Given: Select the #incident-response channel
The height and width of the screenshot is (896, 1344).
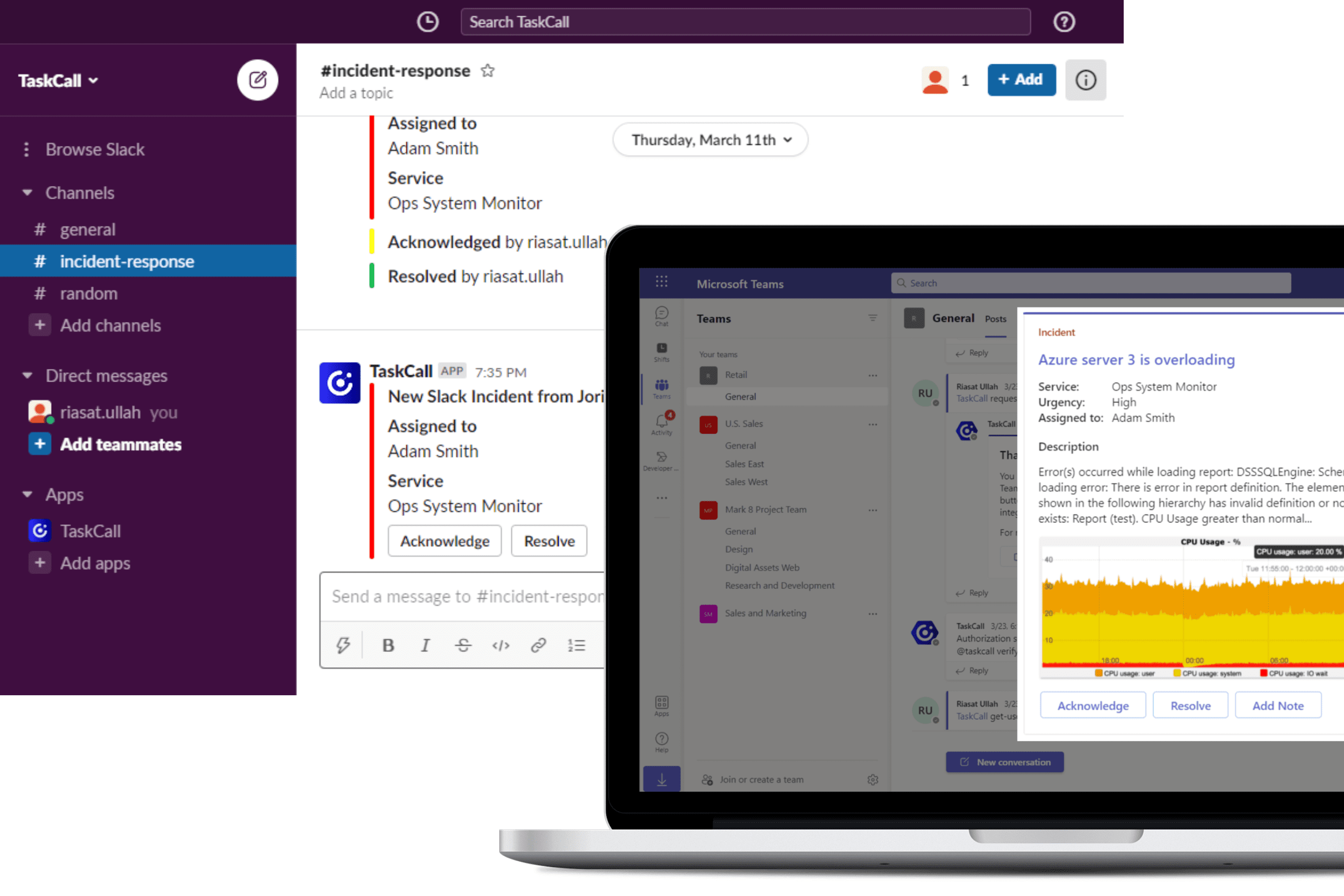Looking at the screenshot, I should click(x=148, y=261).
